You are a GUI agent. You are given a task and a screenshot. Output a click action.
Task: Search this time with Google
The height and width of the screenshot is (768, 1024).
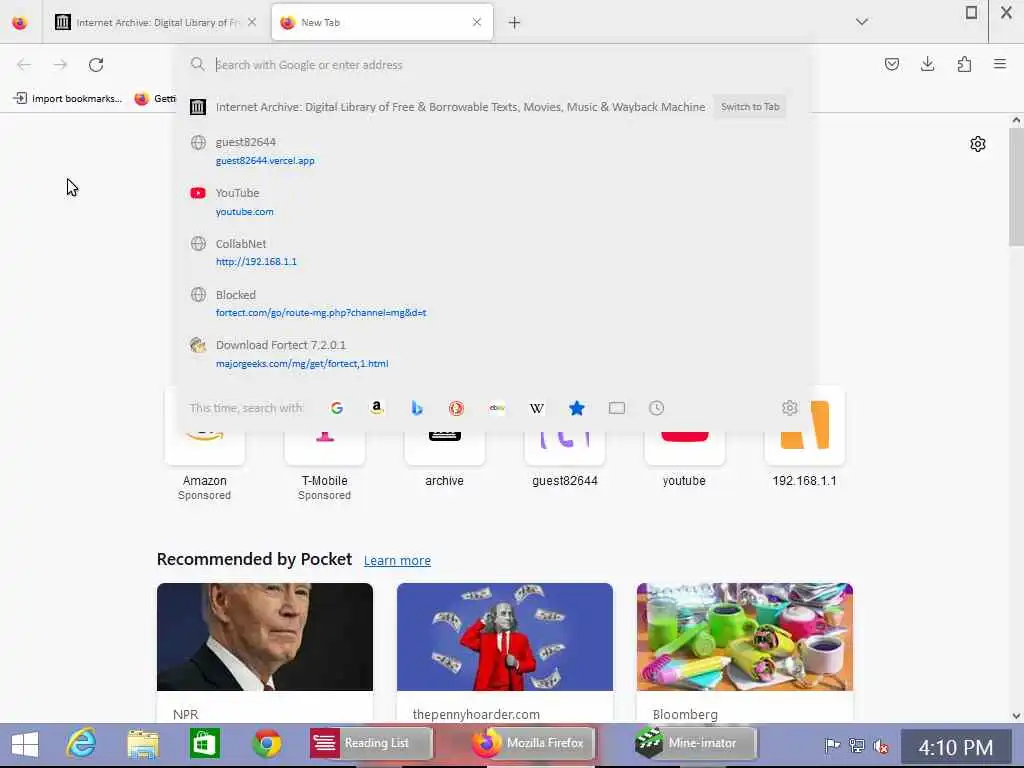tap(337, 408)
